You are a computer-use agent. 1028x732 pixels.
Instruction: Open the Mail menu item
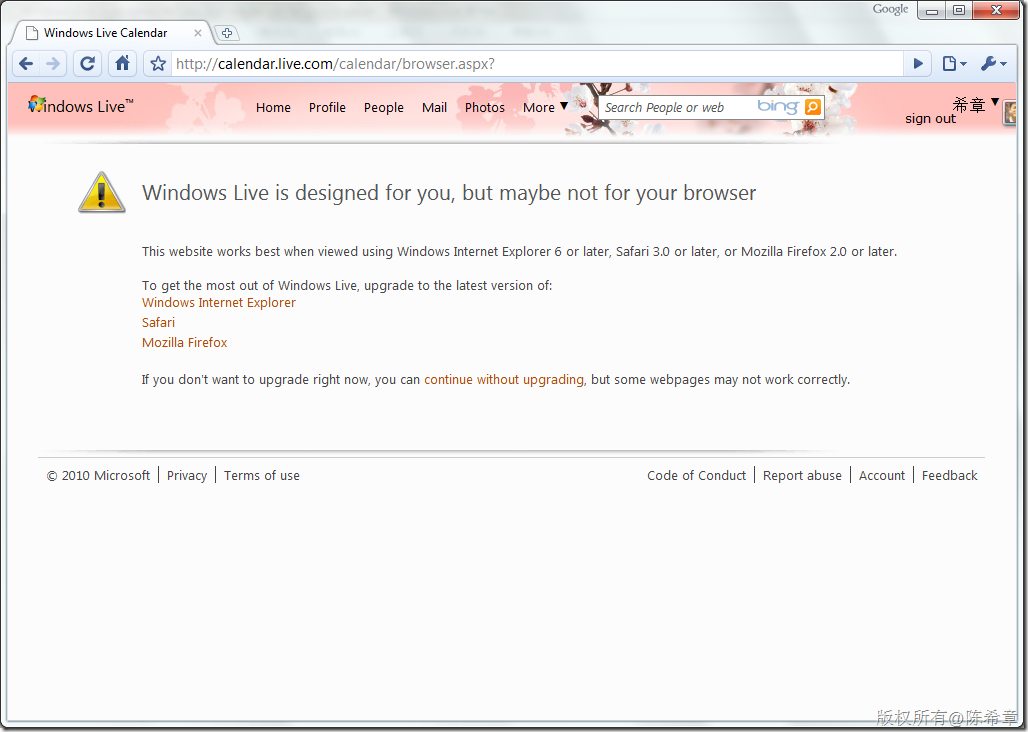point(434,107)
